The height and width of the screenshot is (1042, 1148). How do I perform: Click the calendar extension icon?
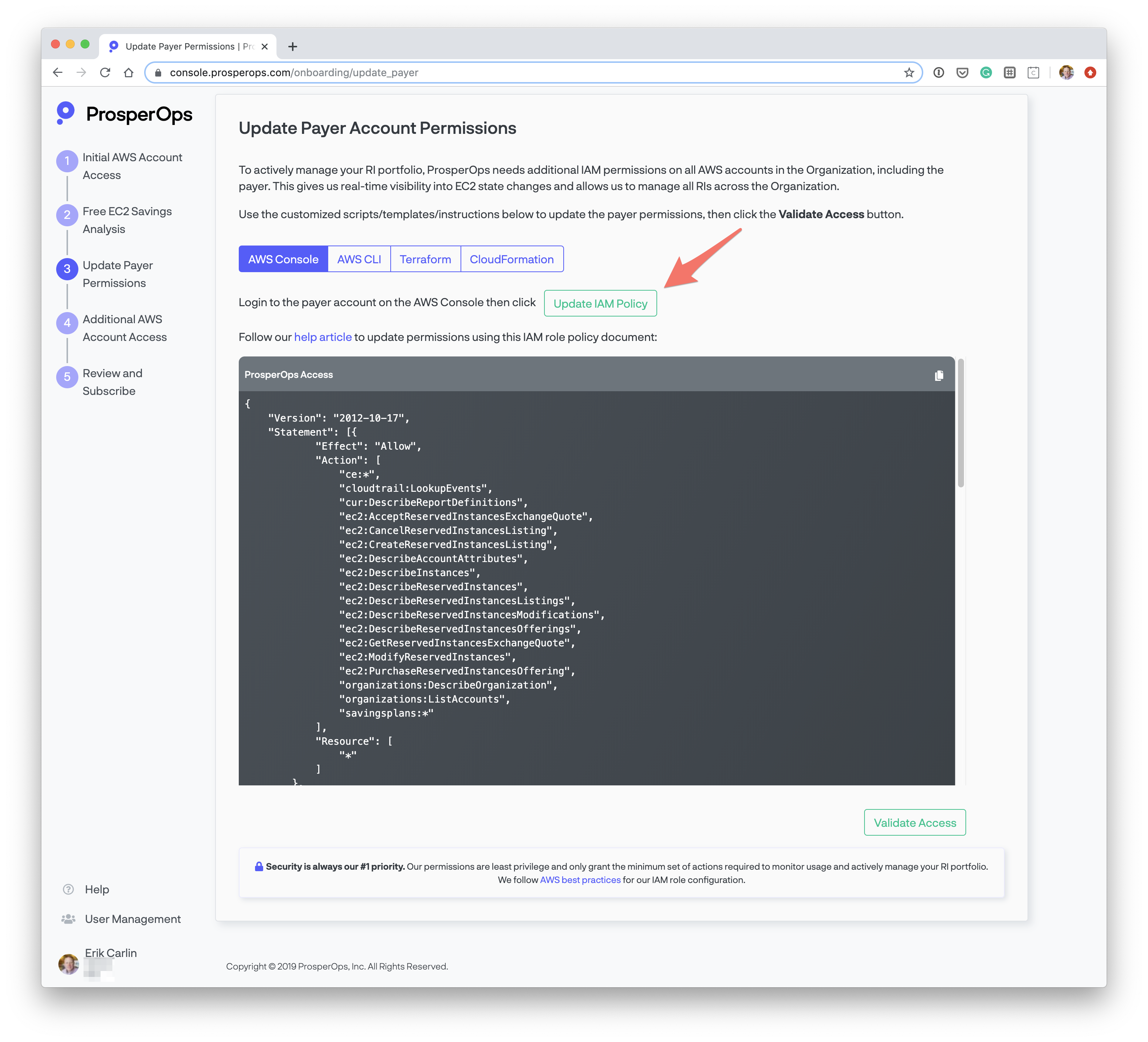(1033, 72)
